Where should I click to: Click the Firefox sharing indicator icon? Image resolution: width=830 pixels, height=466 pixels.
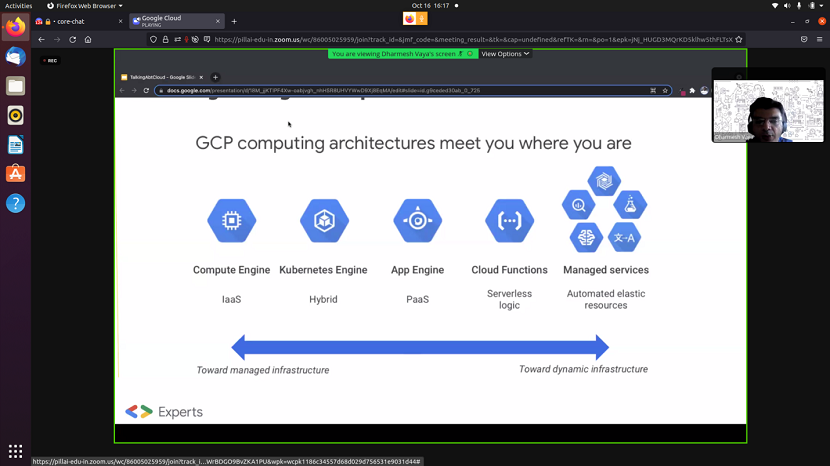(409, 19)
